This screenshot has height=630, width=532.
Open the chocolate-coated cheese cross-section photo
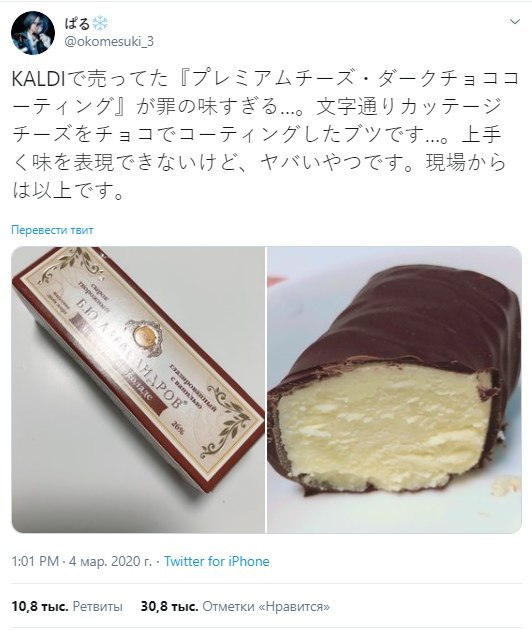pos(395,390)
